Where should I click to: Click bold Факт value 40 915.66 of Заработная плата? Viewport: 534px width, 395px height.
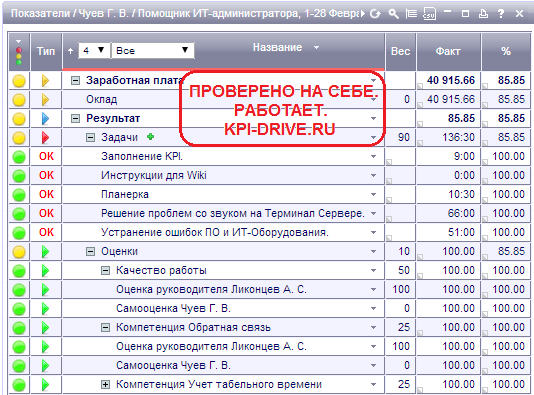(451, 80)
